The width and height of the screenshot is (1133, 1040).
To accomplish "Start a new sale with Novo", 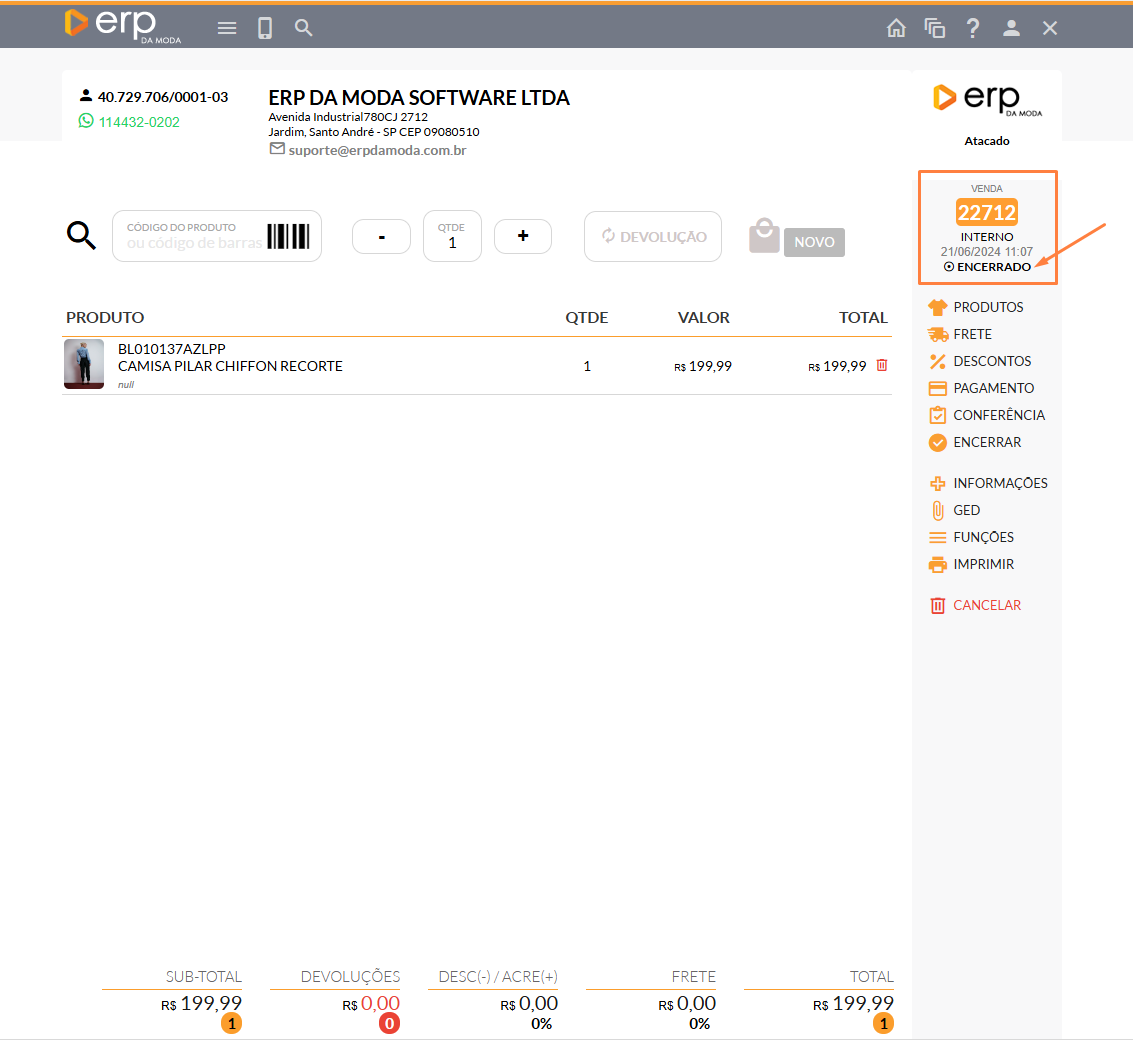I will coord(813,242).
